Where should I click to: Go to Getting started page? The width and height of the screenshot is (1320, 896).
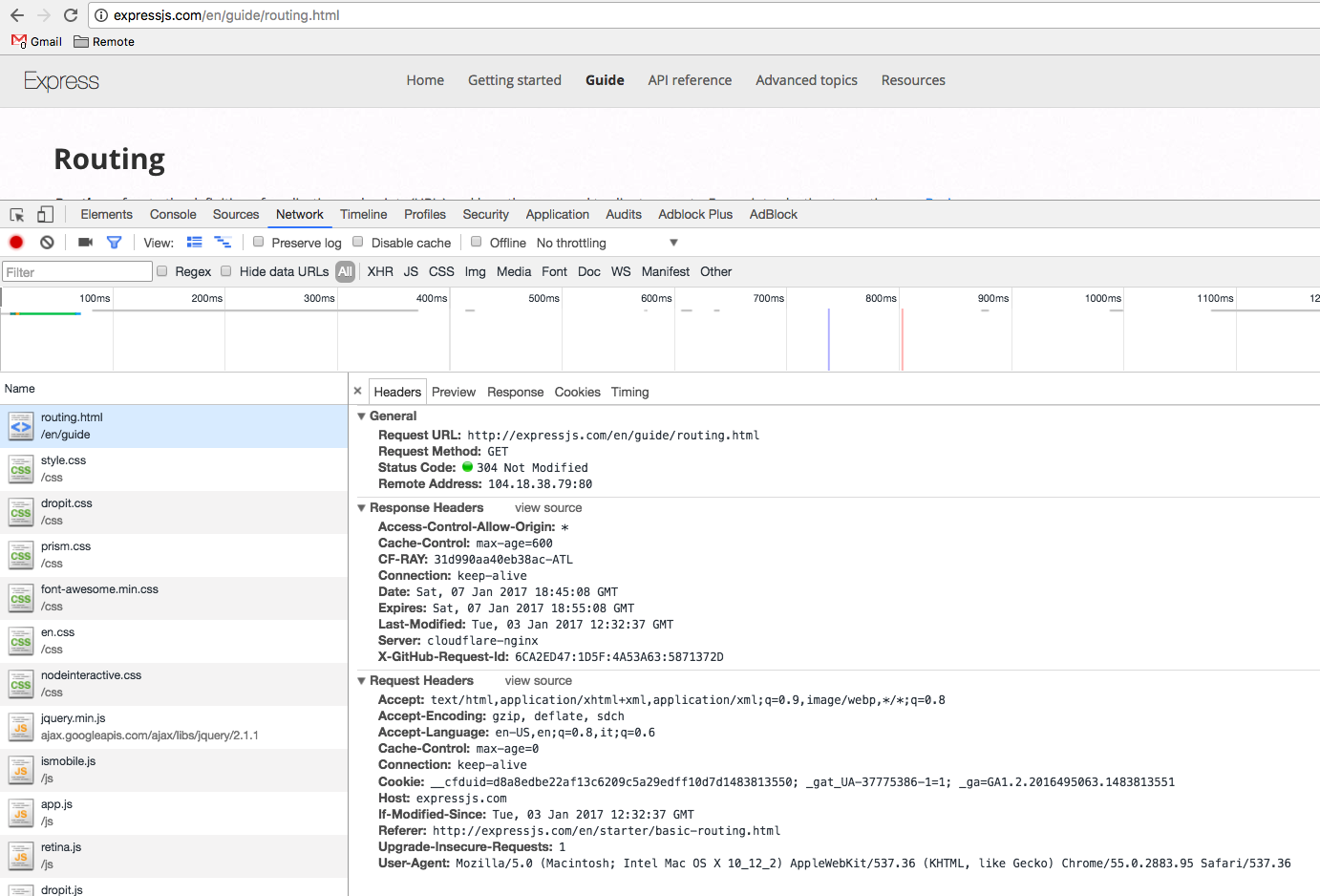[515, 80]
